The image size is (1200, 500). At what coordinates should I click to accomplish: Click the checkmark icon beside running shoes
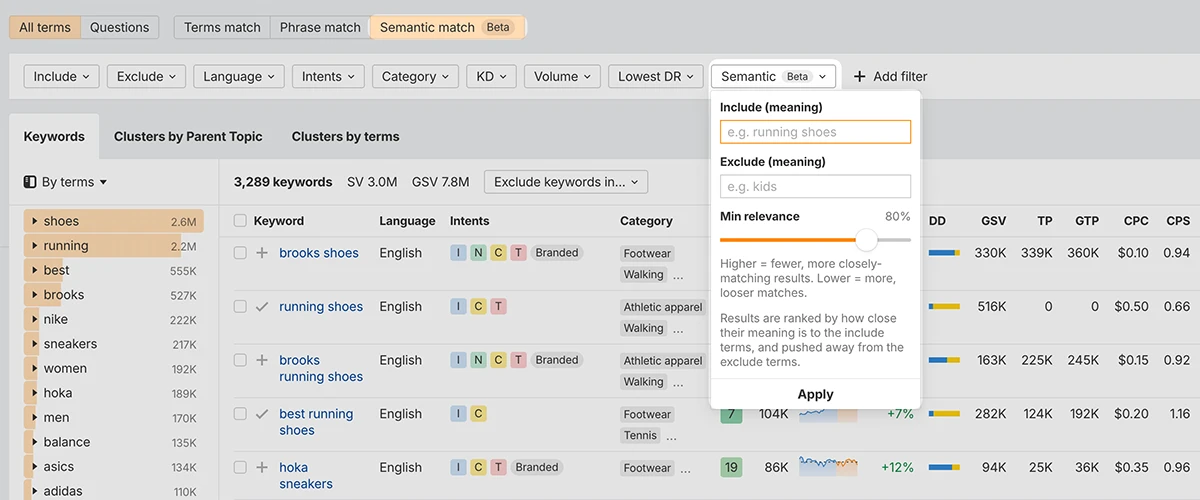click(x=262, y=307)
